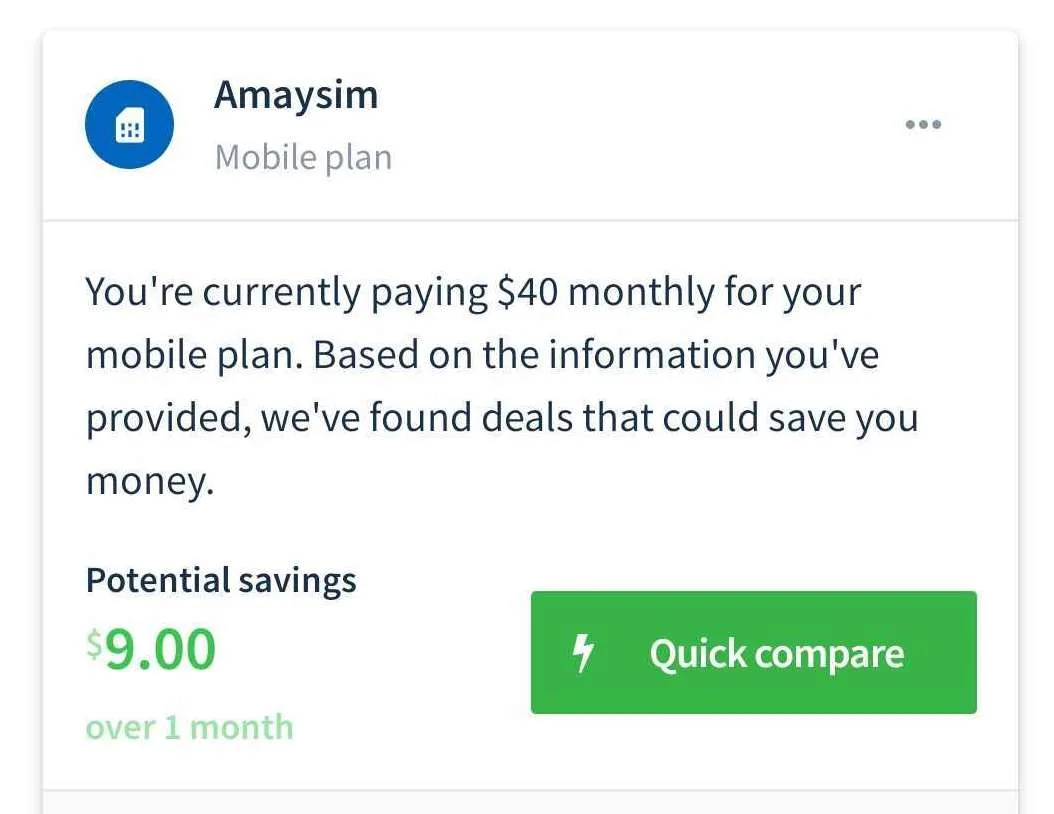The width and height of the screenshot is (1054, 814).
Task: Click the grey strip below the card
Action: pos(530,803)
